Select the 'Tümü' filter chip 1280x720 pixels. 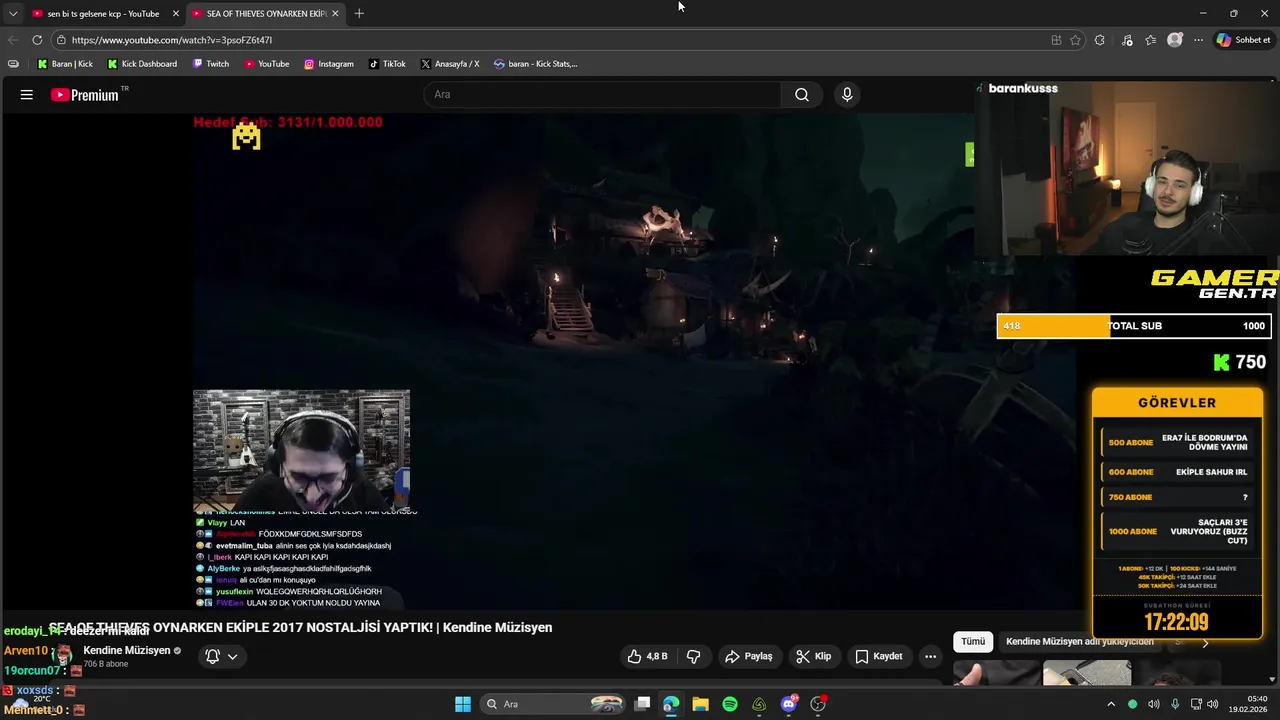pyautogui.click(x=973, y=641)
